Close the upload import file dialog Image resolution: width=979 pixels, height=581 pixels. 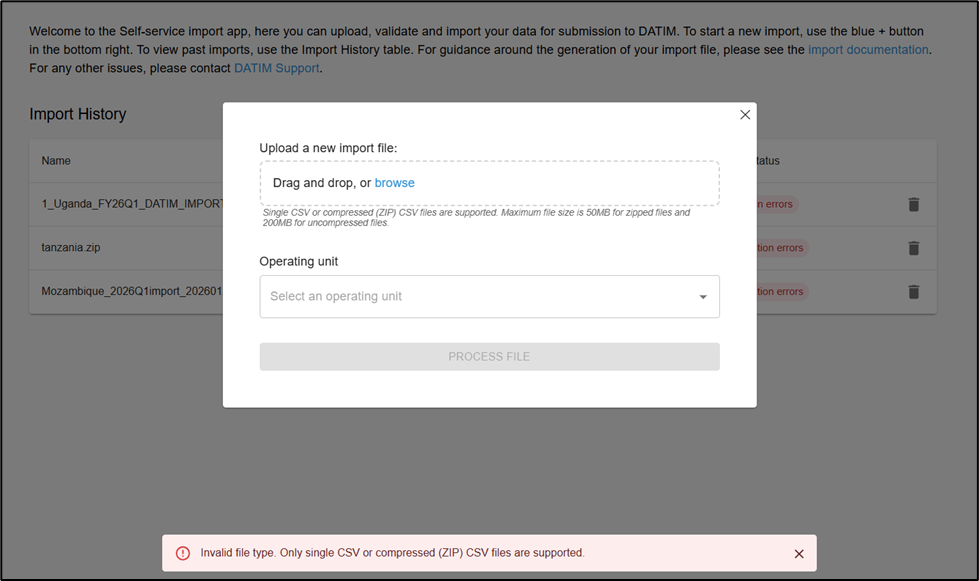click(745, 115)
